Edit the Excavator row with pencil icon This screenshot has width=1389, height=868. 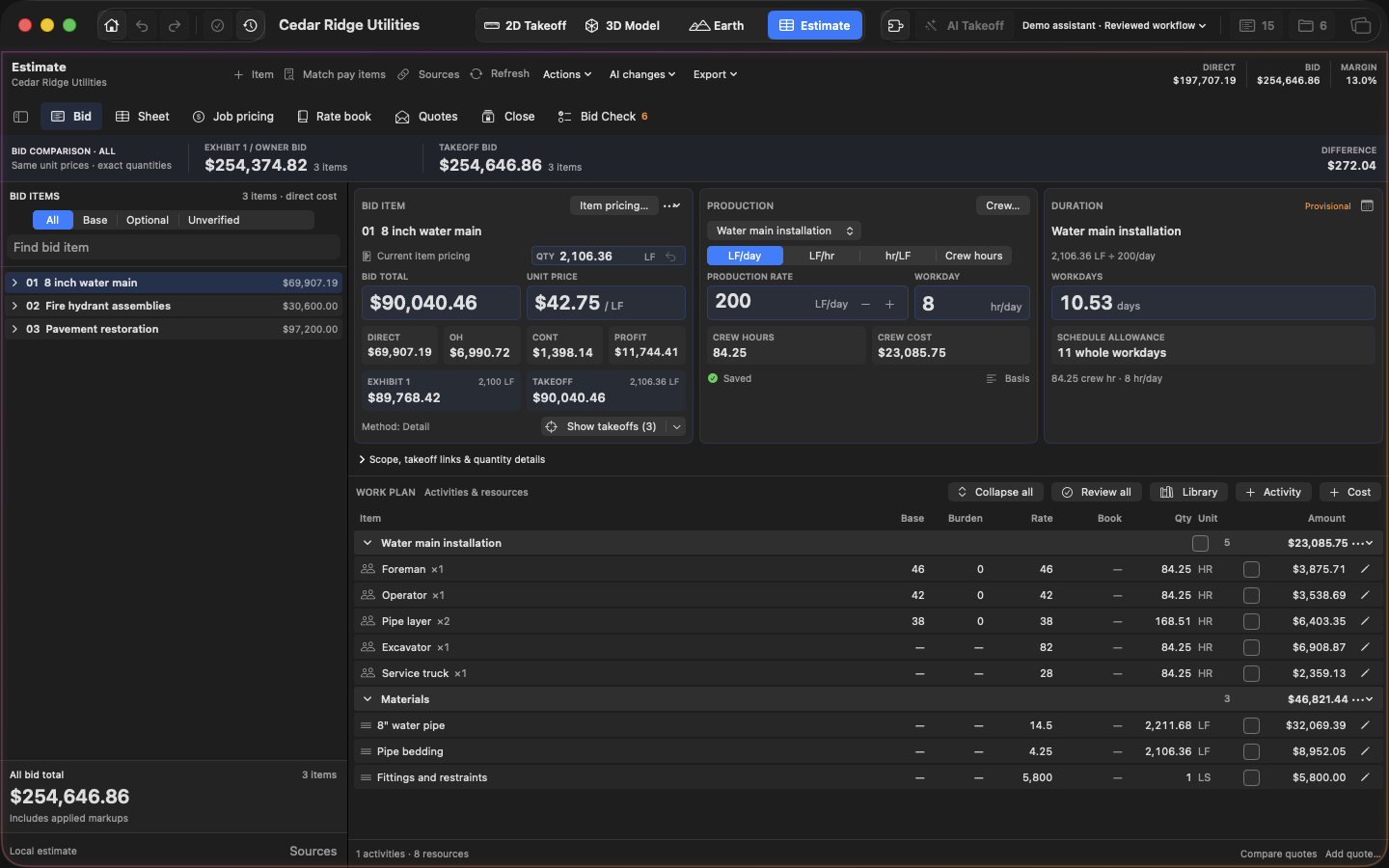pos(1365,647)
